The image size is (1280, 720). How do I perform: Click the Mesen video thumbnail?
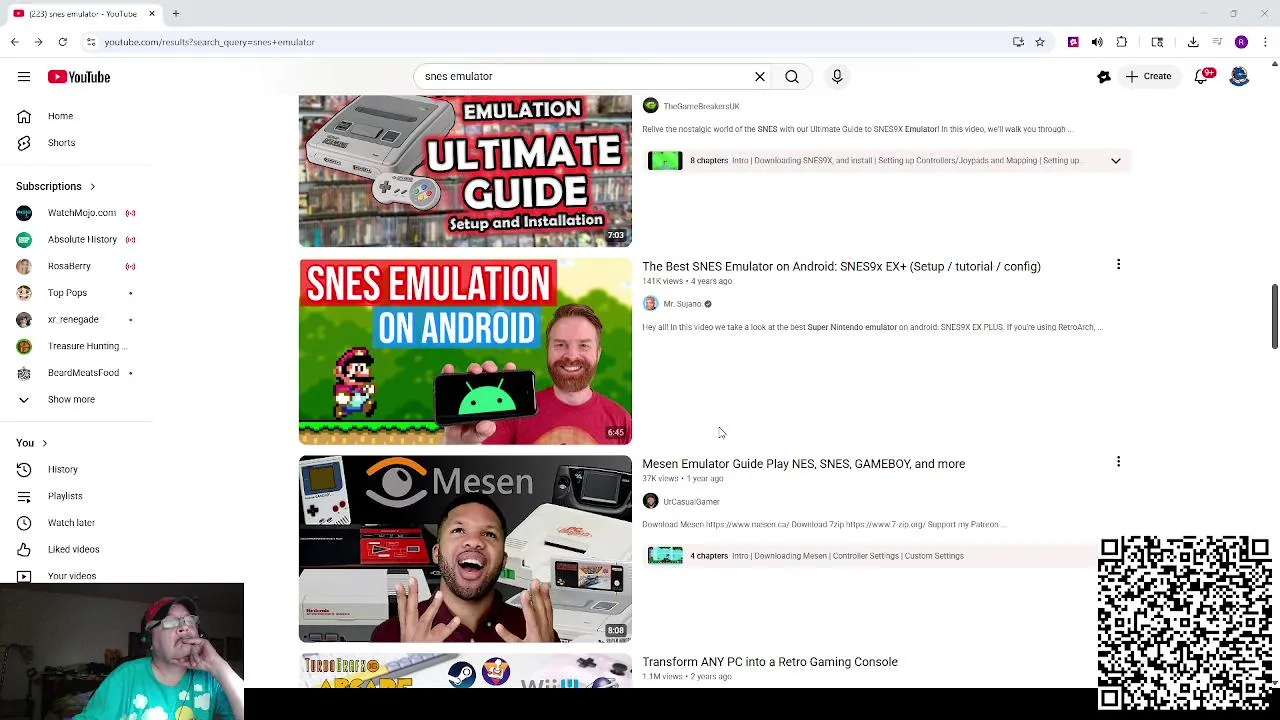tap(465, 549)
